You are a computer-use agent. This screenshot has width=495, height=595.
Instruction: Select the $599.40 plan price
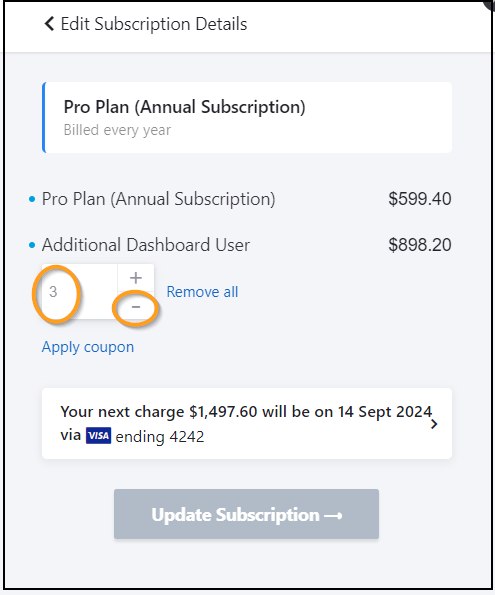[x=420, y=199]
